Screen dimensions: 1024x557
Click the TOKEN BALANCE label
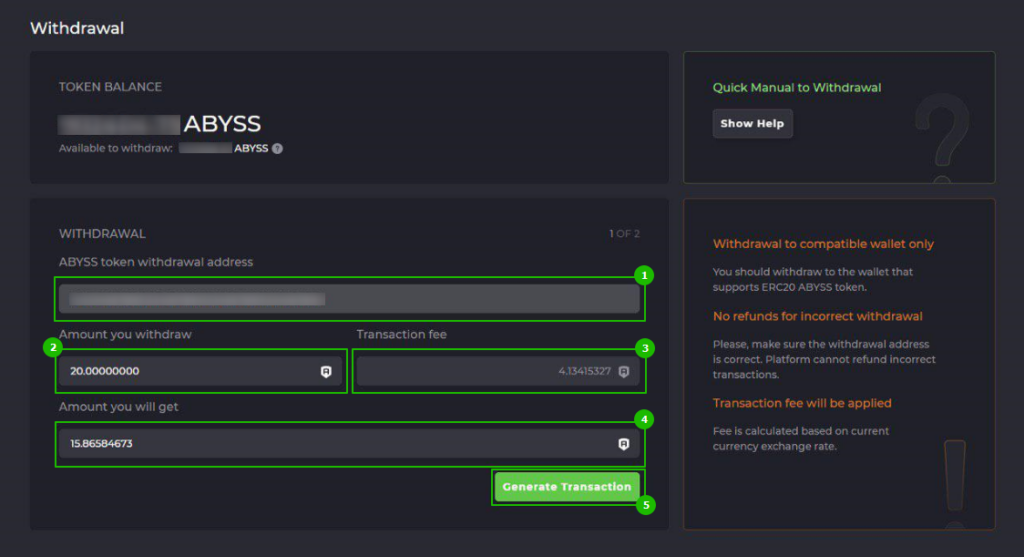(110, 87)
